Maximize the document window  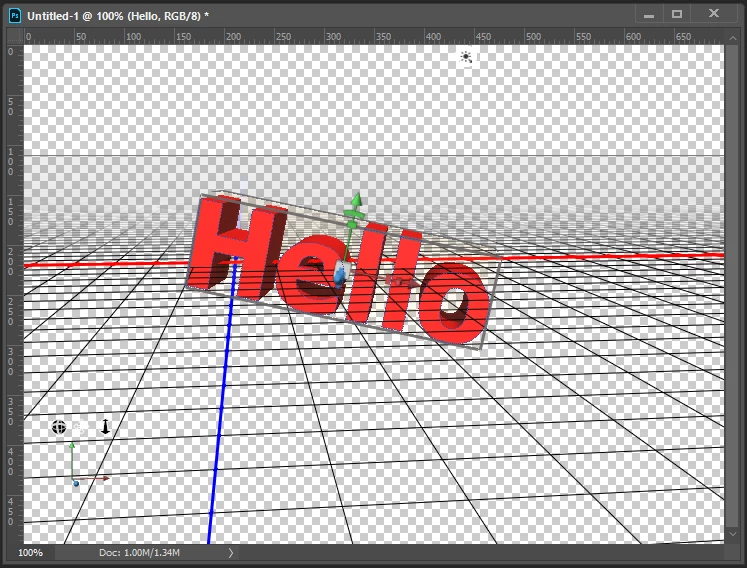coord(677,14)
